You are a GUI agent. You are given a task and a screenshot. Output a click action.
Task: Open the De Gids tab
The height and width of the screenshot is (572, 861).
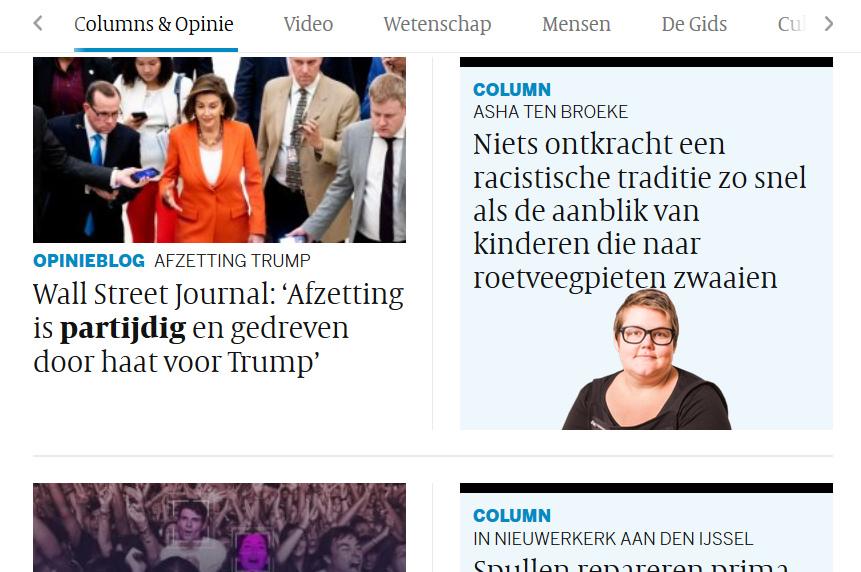coord(694,24)
